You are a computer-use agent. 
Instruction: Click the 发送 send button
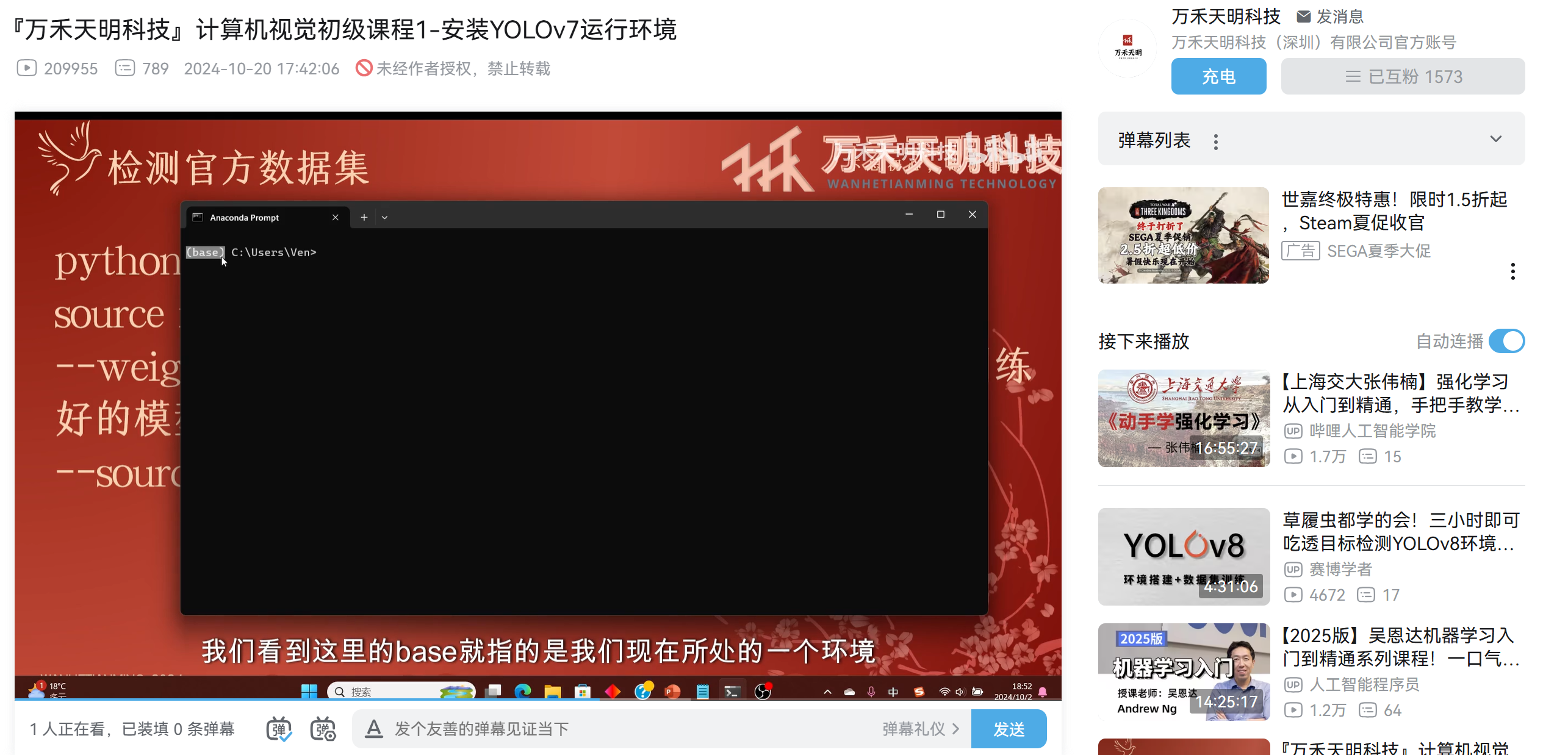point(1009,729)
